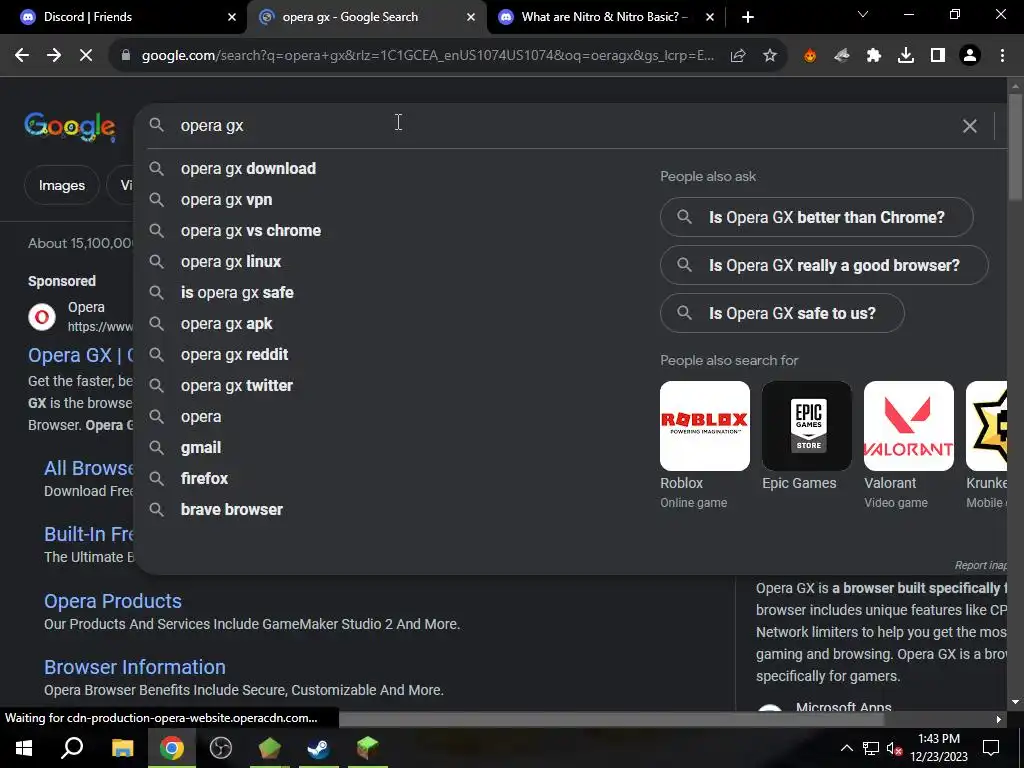Image resolution: width=1024 pixels, height=768 pixels.
Task: Open Chrome three-dot menu
Action: click(1002, 56)
